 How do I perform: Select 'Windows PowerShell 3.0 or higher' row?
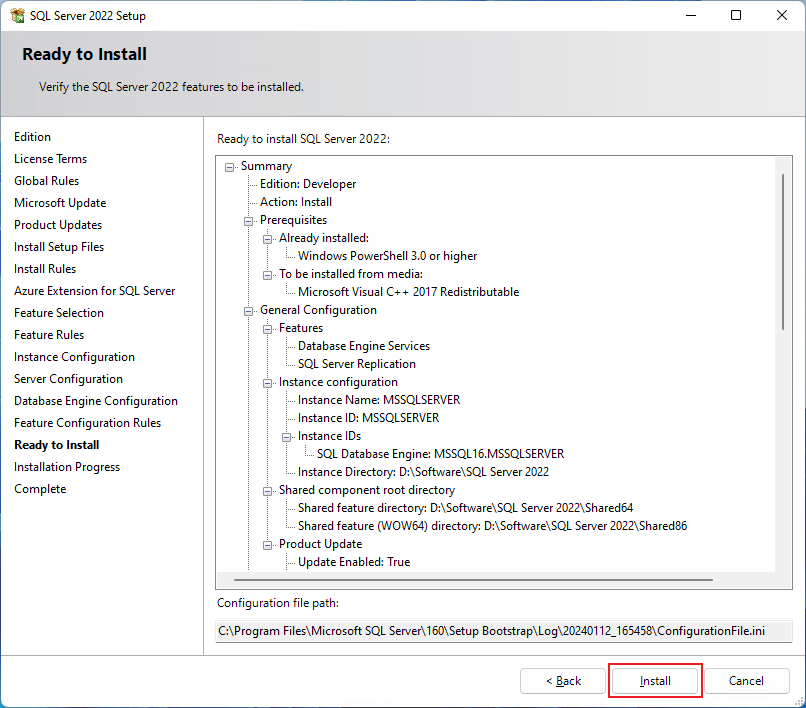[x=387, y=256]
